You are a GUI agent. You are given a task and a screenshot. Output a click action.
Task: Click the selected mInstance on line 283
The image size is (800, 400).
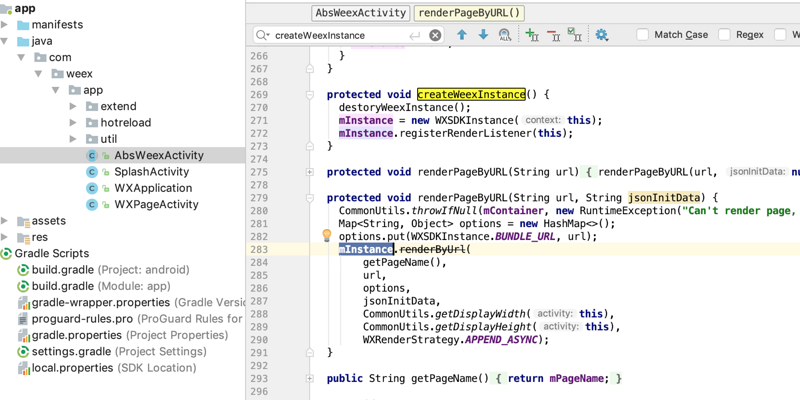[366, 249]
